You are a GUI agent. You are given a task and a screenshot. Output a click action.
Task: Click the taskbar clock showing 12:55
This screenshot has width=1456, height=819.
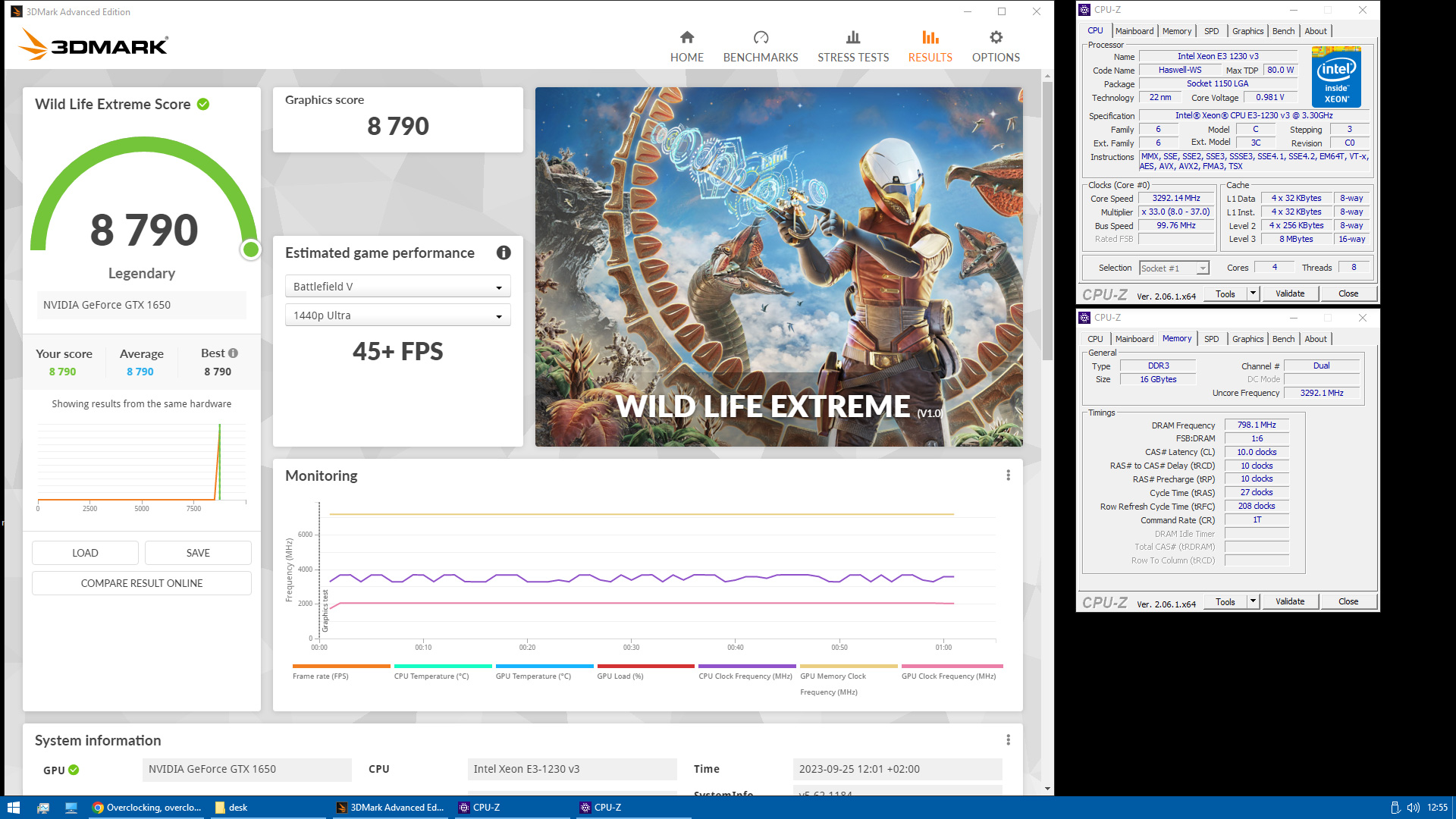click(1437, 808)
